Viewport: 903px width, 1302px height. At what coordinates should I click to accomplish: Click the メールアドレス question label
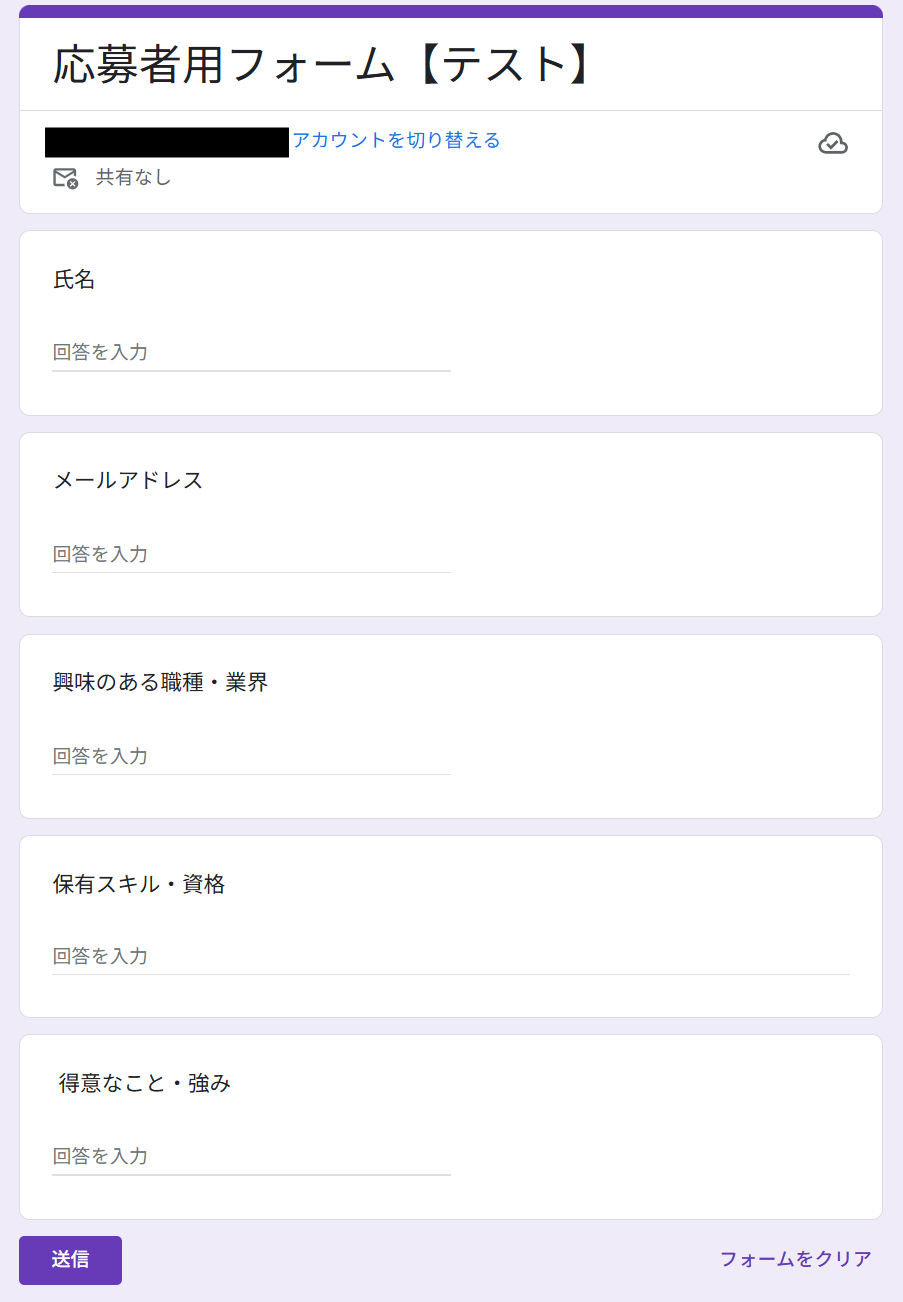(x=128, y=481)
